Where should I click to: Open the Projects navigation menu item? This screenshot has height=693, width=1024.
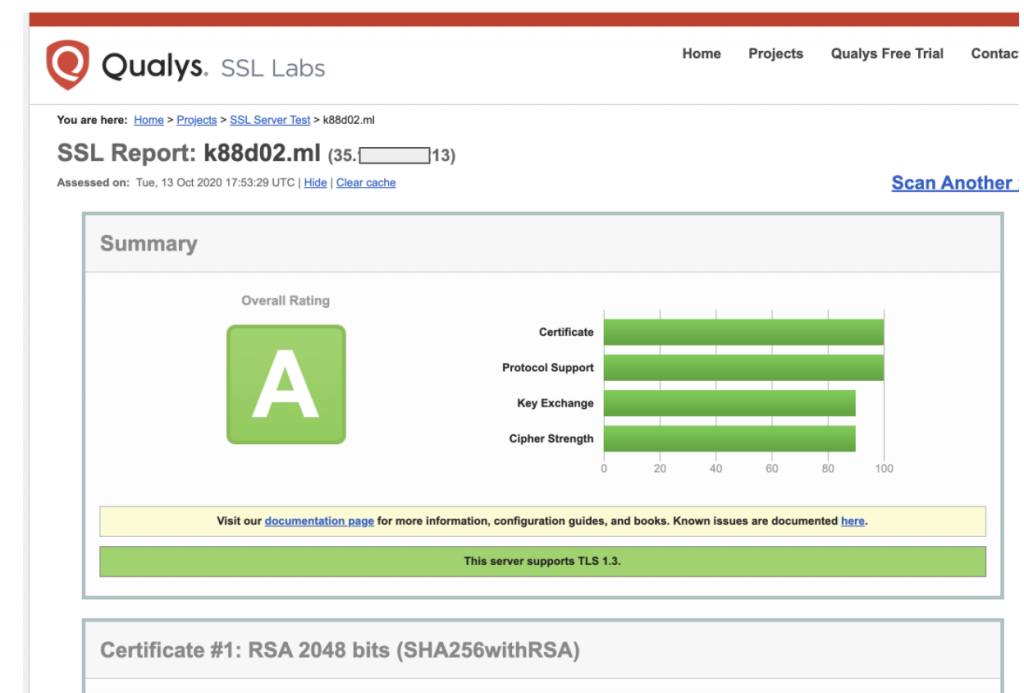776,54
